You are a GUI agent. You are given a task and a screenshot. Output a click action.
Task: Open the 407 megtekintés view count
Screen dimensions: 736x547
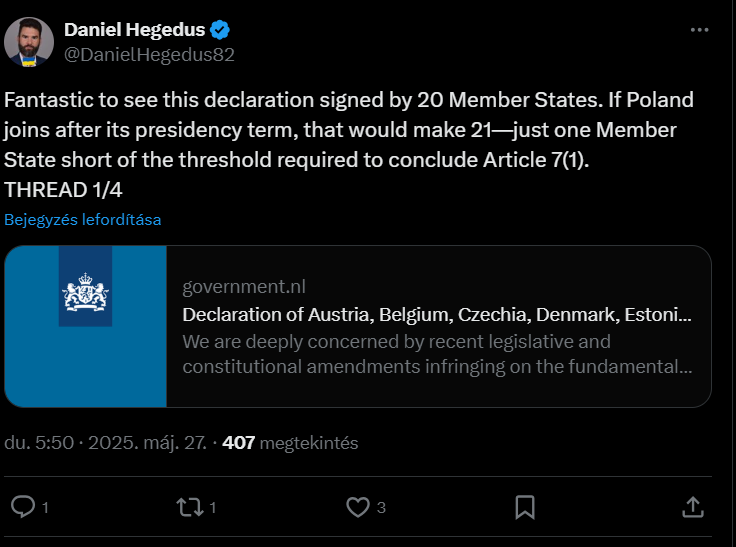click(x=290, y=443)
